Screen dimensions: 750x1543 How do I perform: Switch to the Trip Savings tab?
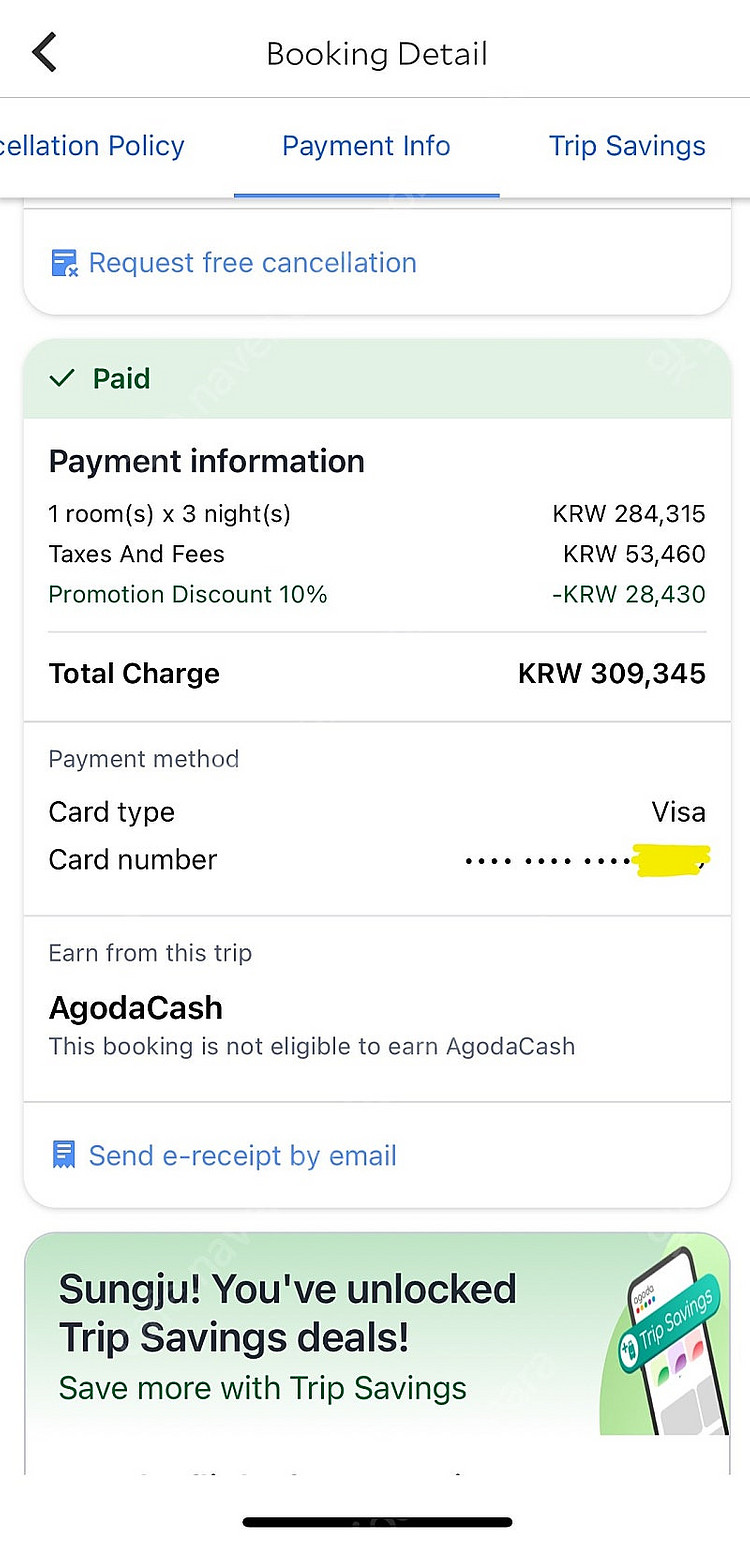pyautogui.click(x=627, y=146)
